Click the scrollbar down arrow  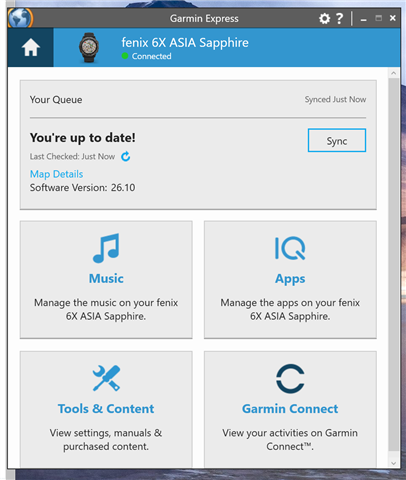tap(394, 463)
